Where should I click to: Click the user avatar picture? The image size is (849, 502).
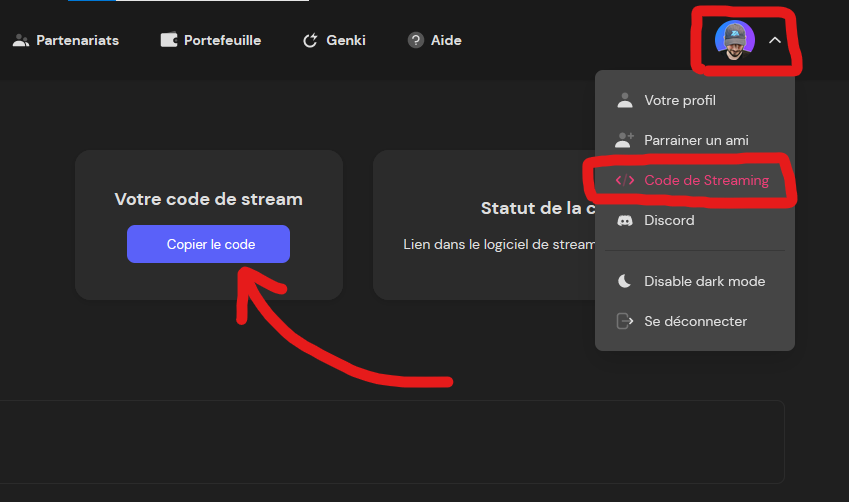pos(734,40)
